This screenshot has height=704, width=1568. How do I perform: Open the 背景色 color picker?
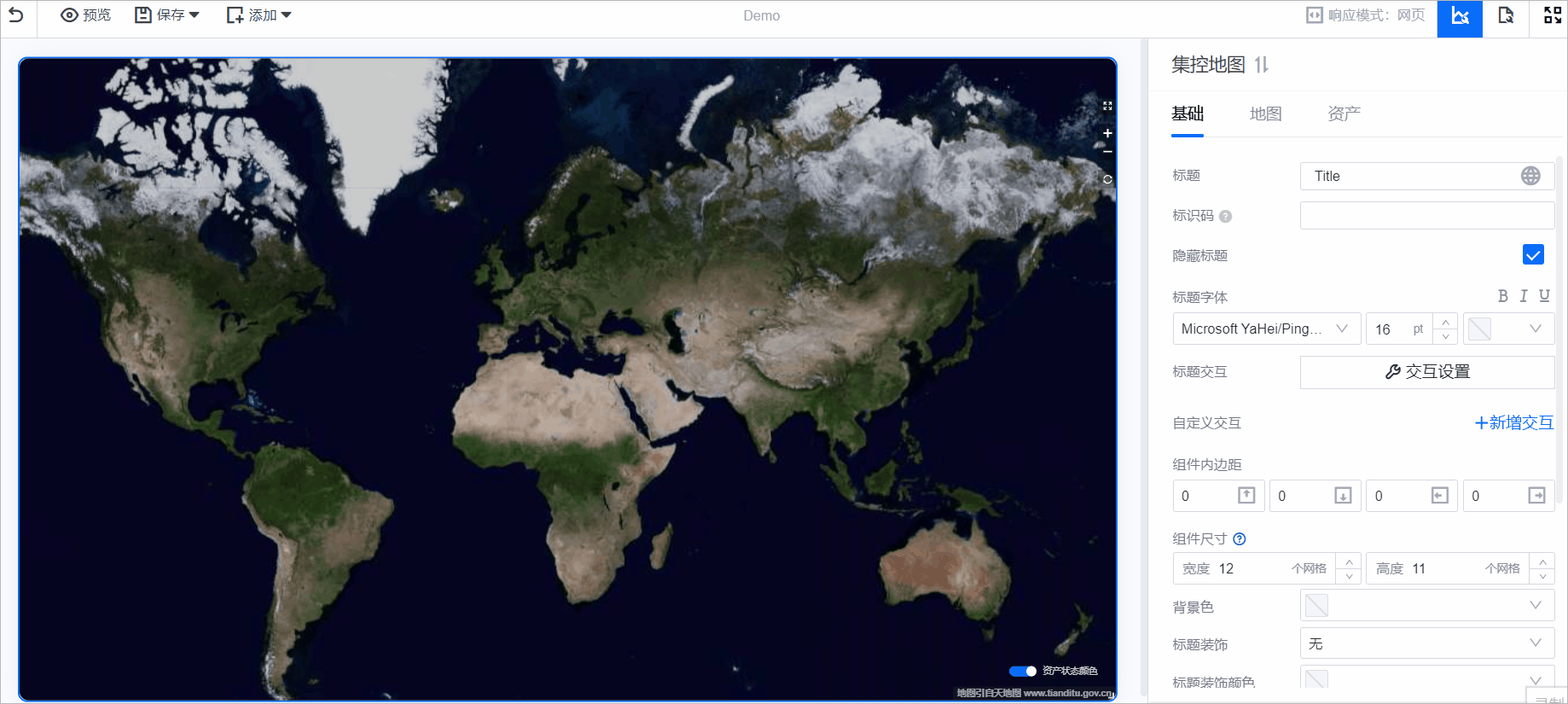point(1426,606)
